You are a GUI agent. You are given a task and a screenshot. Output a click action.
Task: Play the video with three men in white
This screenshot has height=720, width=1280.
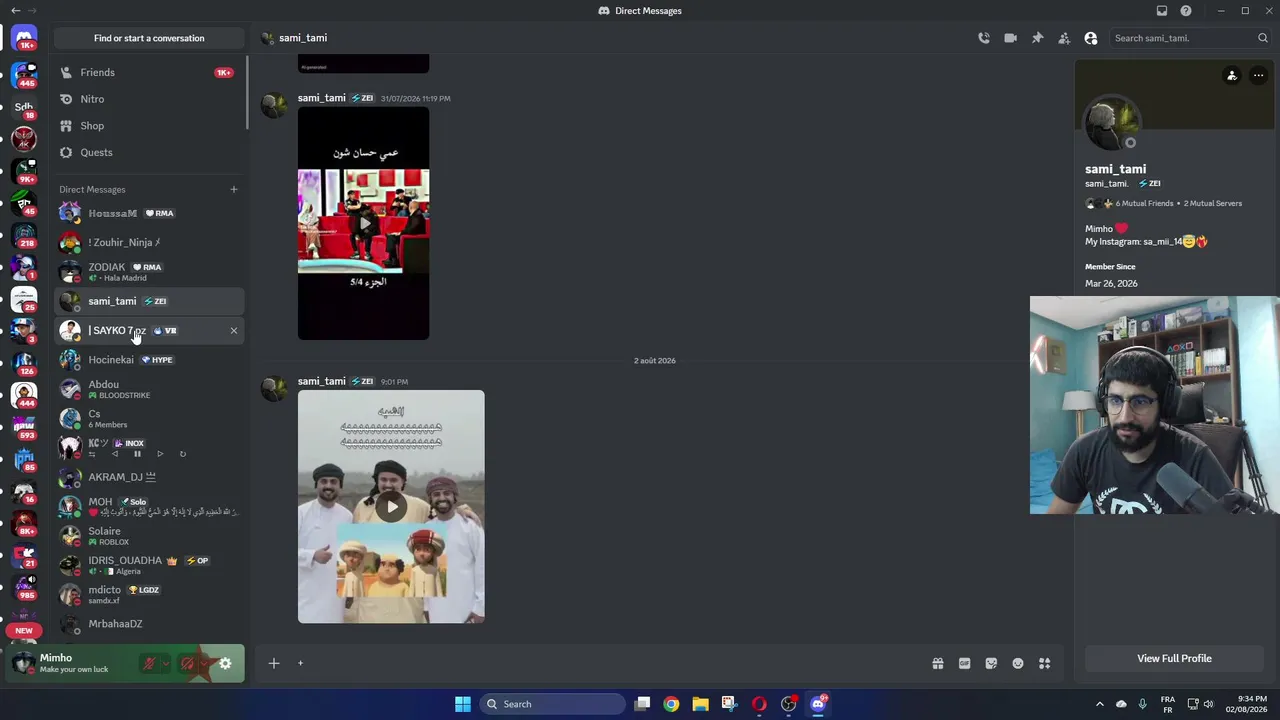pos(391,507)
